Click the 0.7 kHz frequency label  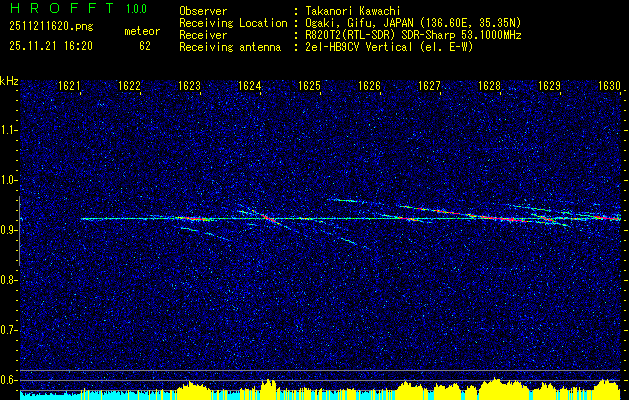(x=8, y=330)
